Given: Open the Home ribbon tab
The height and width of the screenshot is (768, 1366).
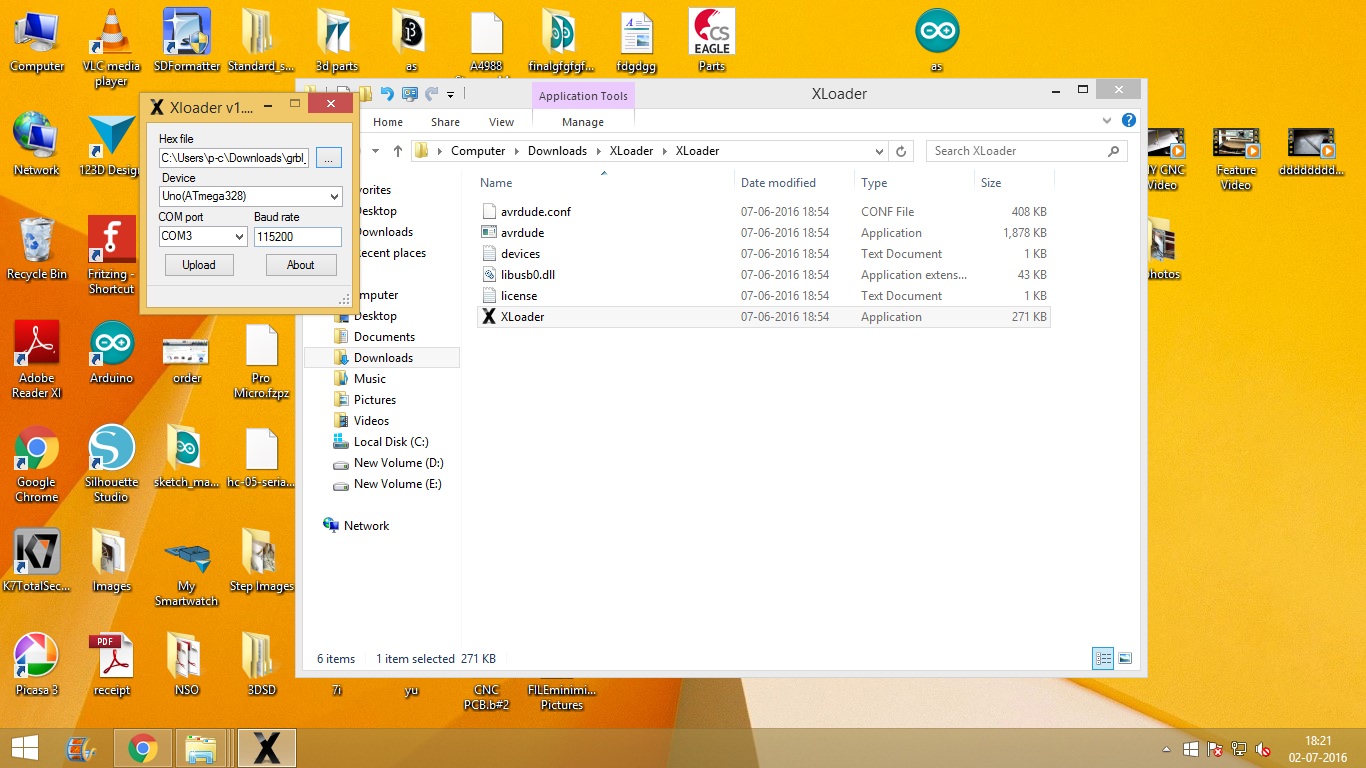Looking at the screenshot, I should 388,122.
